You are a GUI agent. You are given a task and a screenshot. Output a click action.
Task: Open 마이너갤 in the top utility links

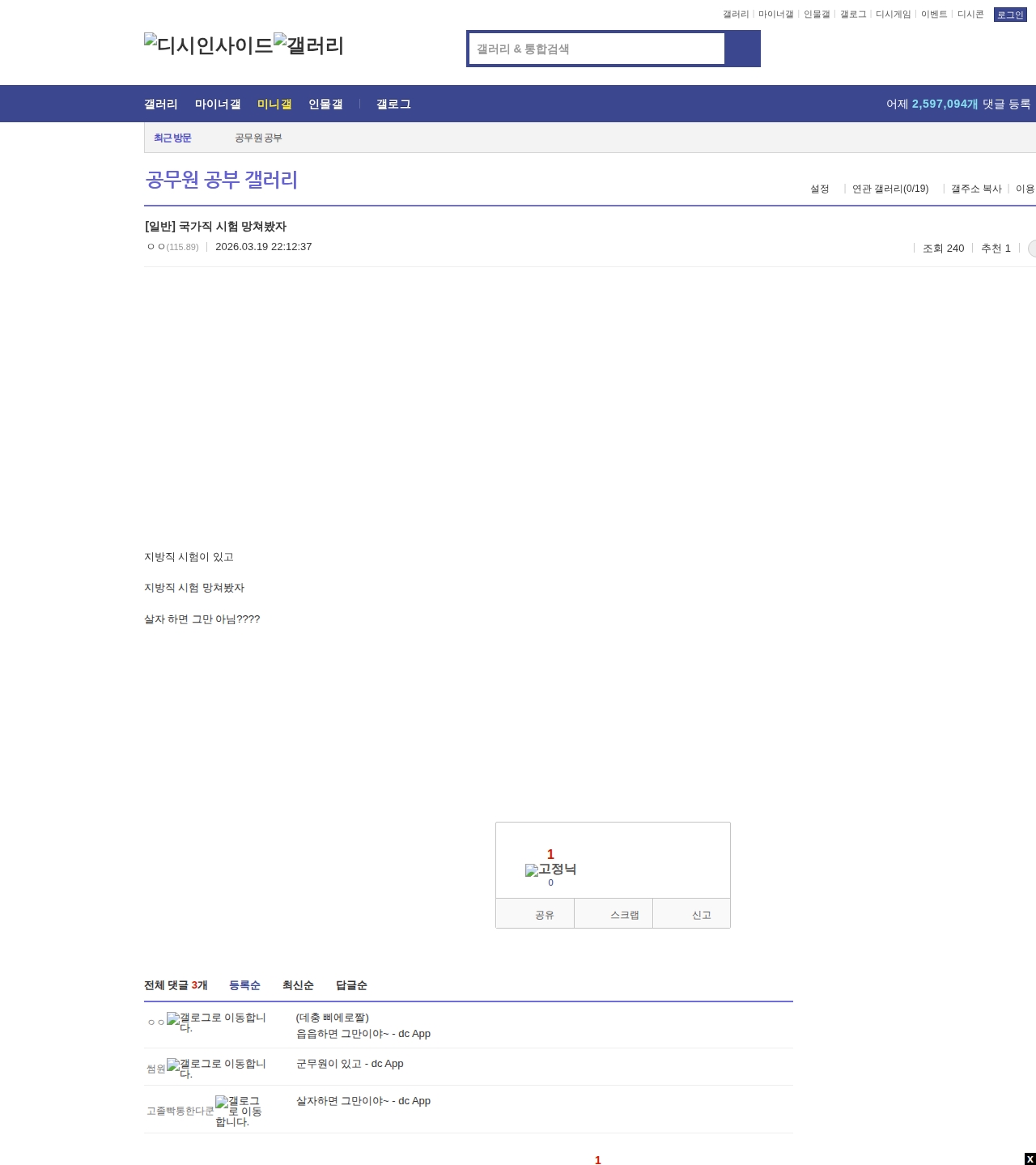point(775,15)
